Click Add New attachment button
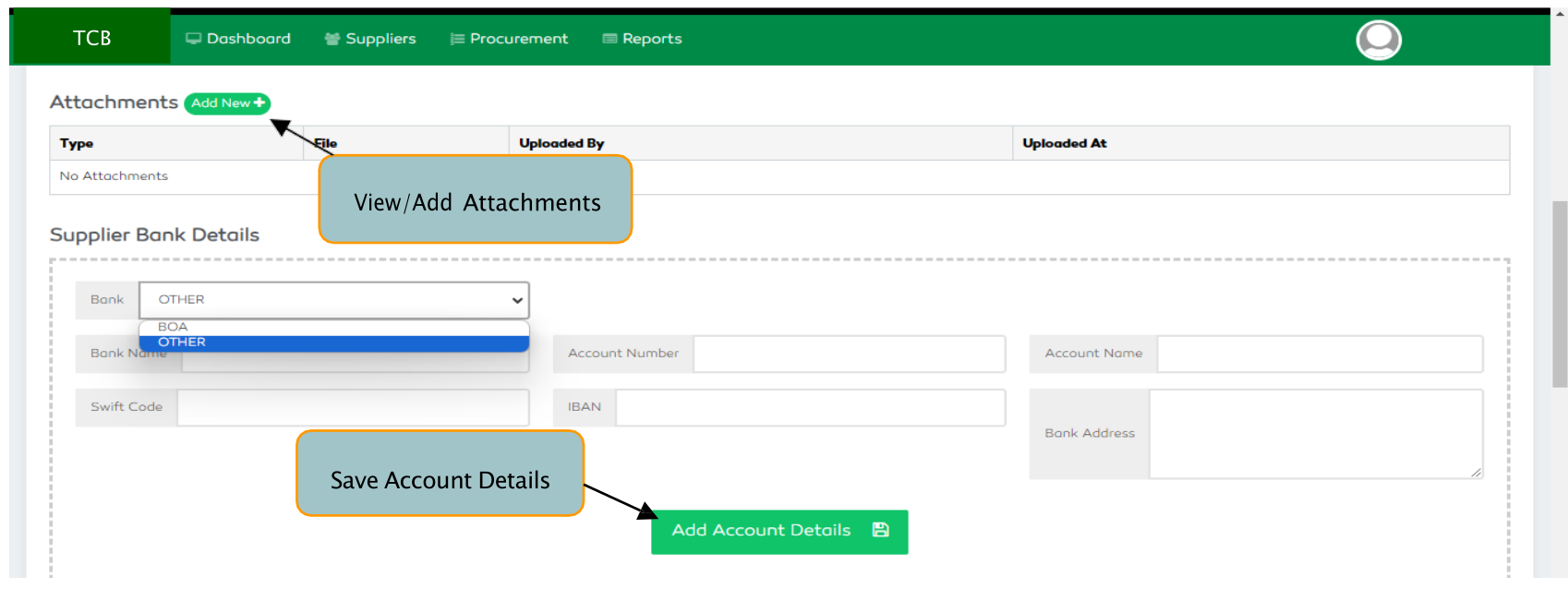Screen dimensions: 1568x589 point(227,103)
